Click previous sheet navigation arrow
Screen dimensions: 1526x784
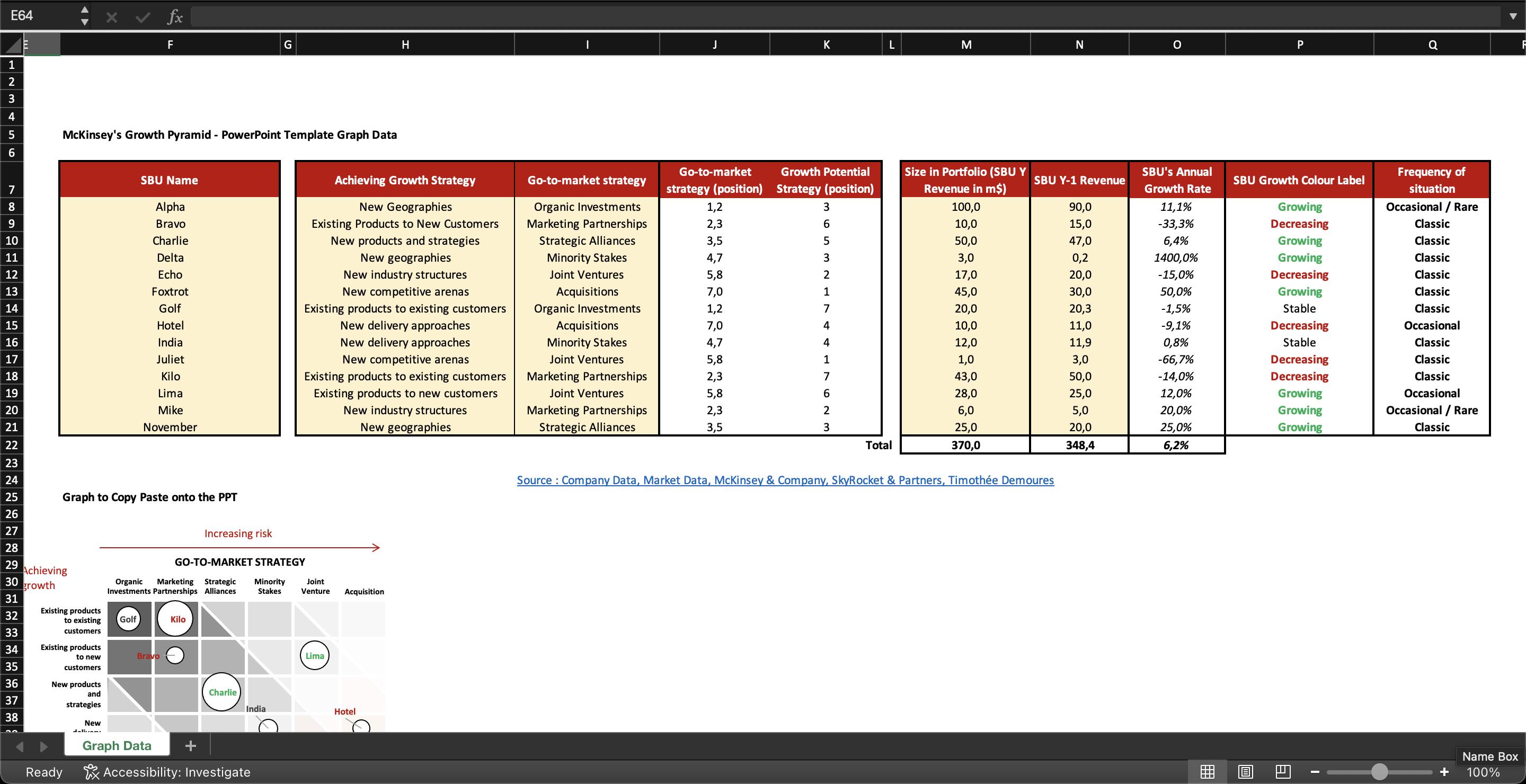(20, 746)
